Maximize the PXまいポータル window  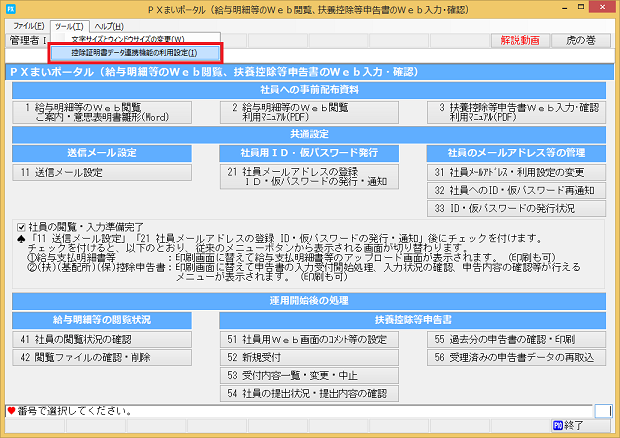(x=581, y=7)
